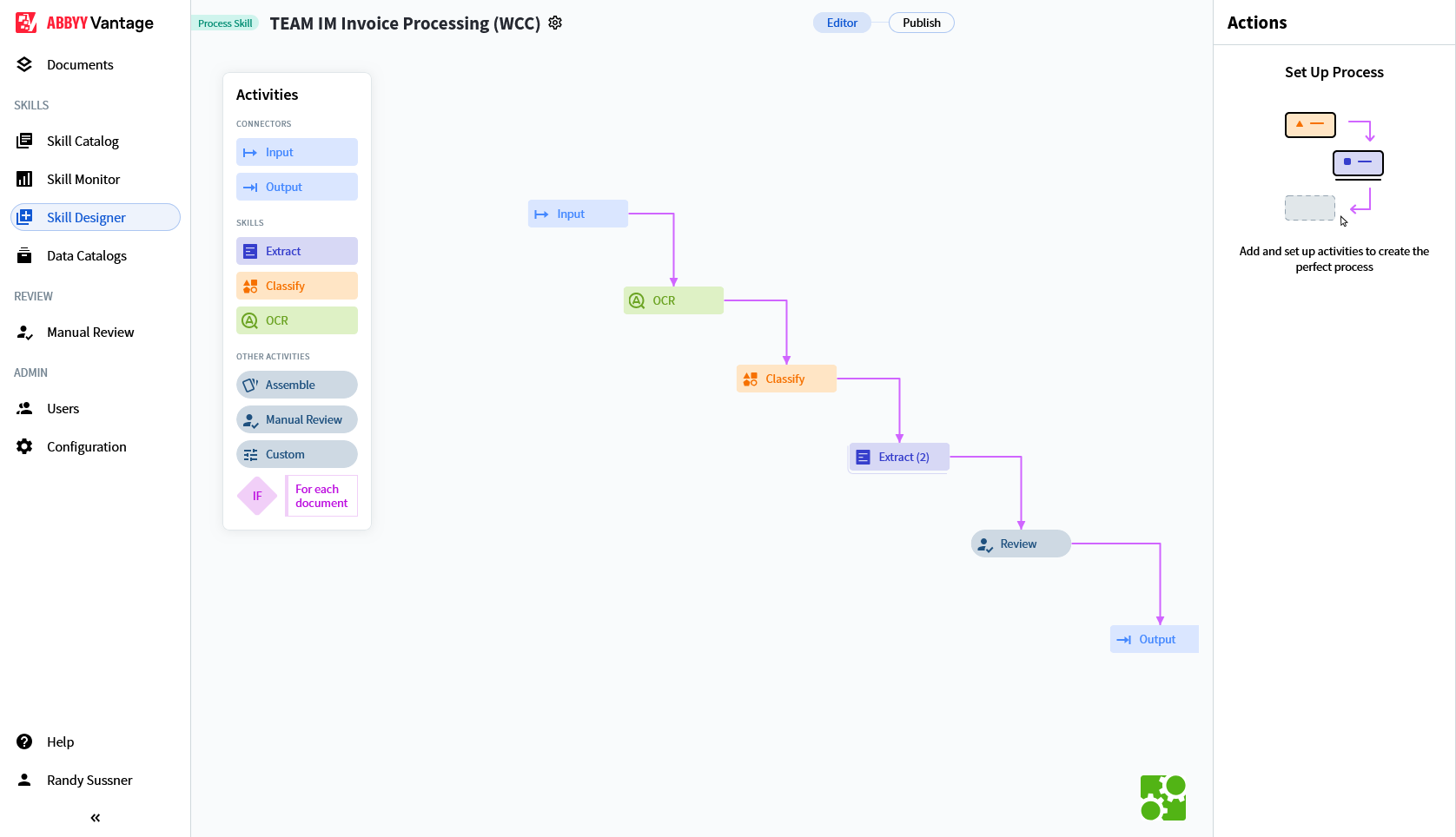Select the Review node on the canvas
The width and height of the screenshot is (1456, 837).
coord(1020,544)
